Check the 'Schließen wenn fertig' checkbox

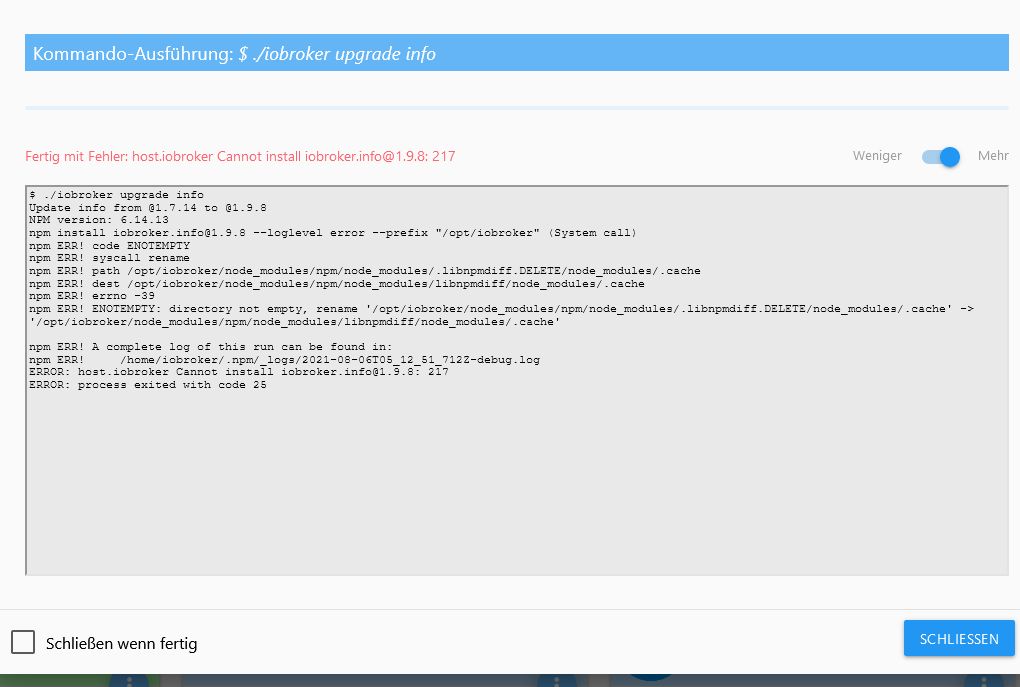click(23, 642)
